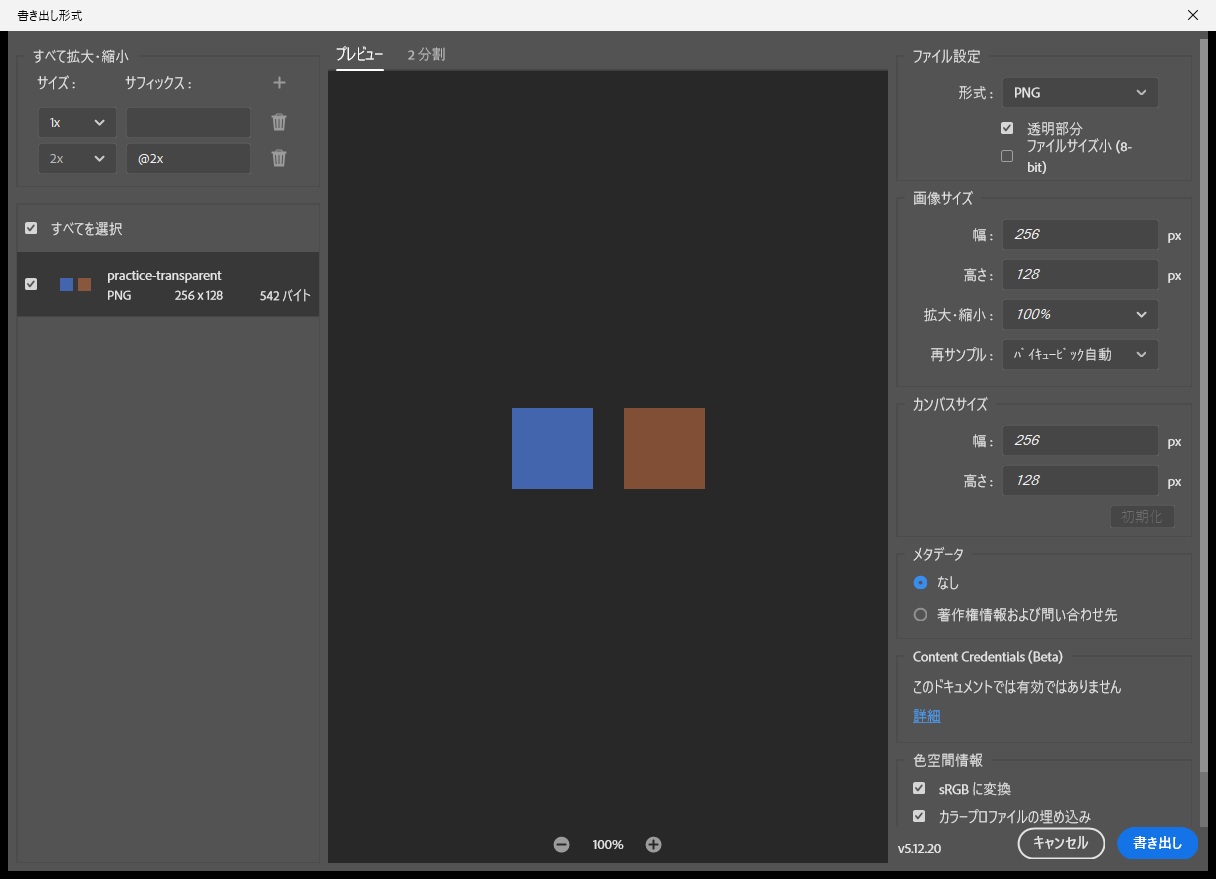
Task: Click 書き出し export button
Action: pos(1157,843)
